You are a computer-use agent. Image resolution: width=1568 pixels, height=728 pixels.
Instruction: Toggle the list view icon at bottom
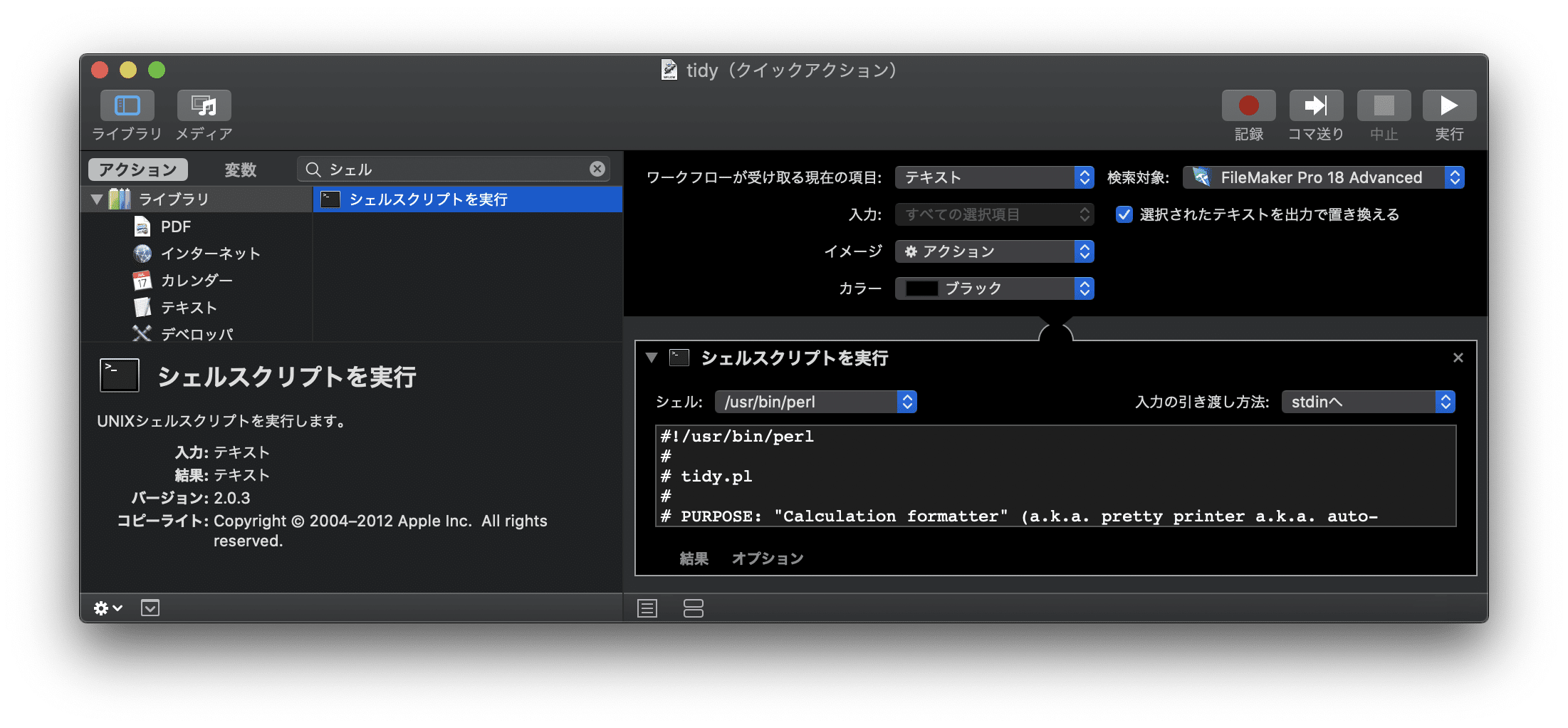click(647, 608)
